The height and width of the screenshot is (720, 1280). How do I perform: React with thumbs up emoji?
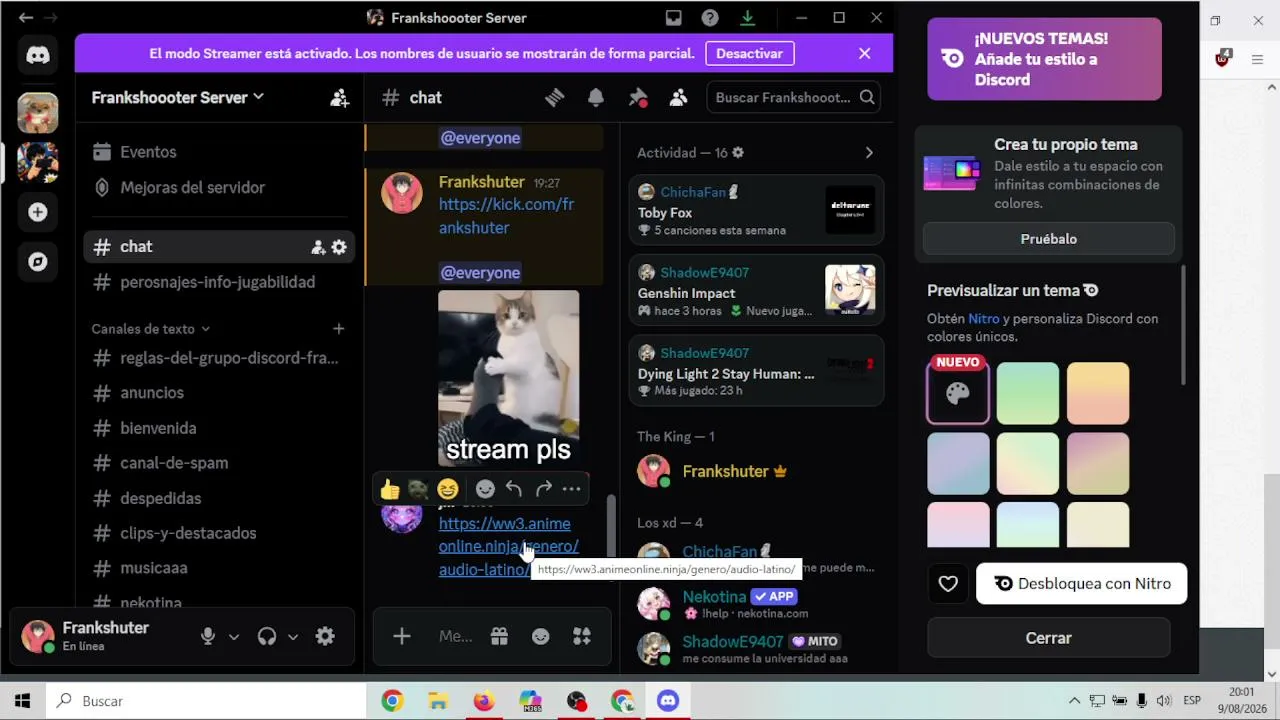(x=390, y=489)
